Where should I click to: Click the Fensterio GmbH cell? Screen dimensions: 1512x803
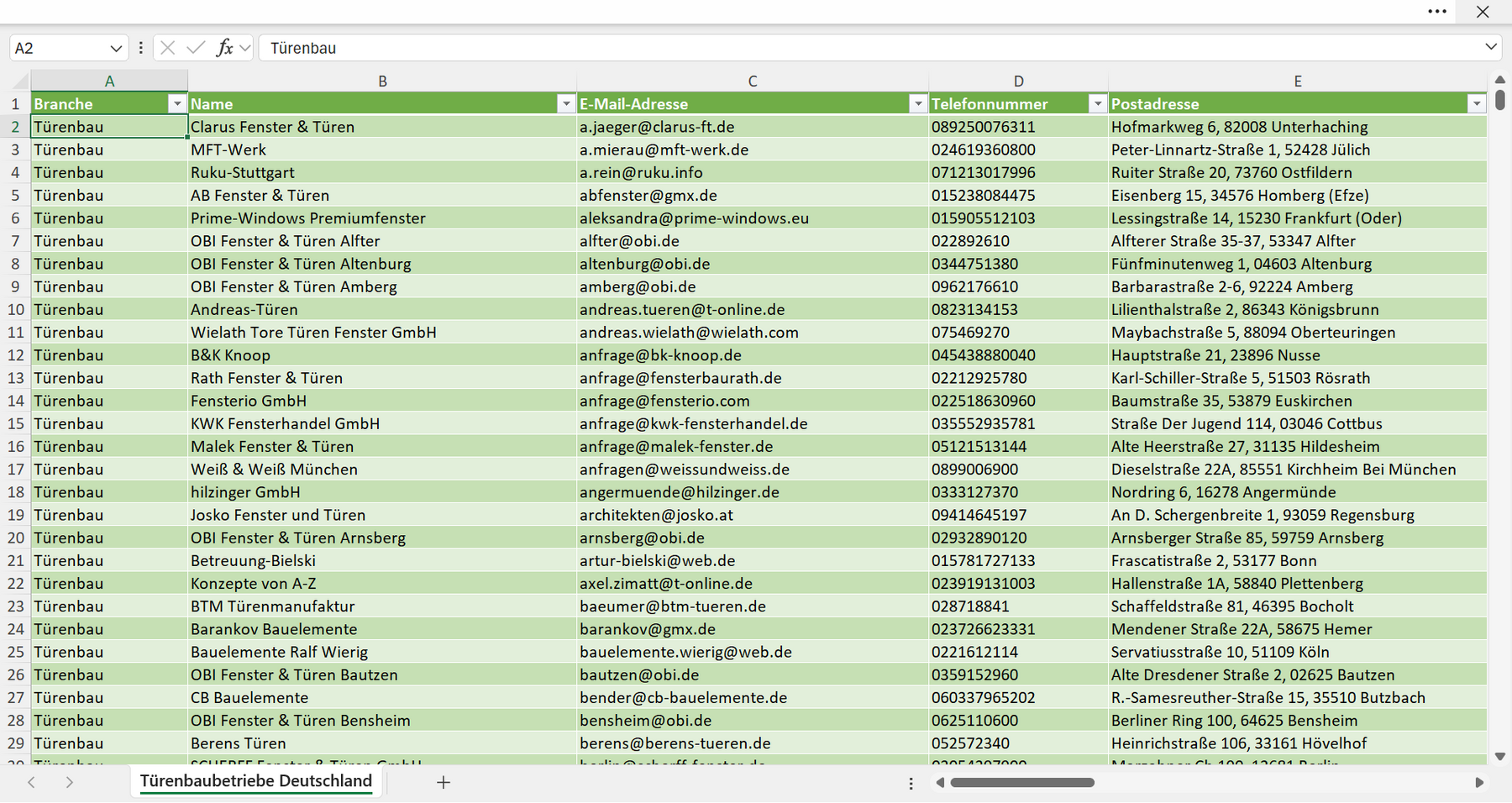382,401
